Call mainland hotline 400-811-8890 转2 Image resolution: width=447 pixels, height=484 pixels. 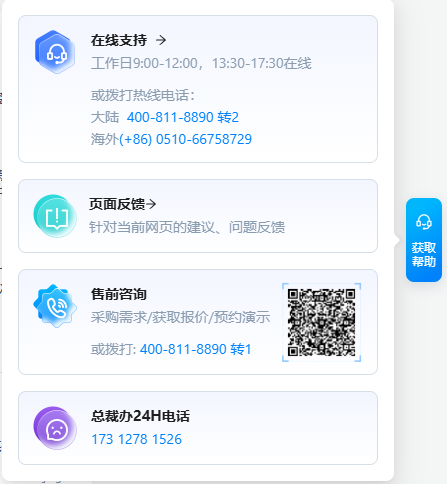pyautogui.click(x=183, y=117)
